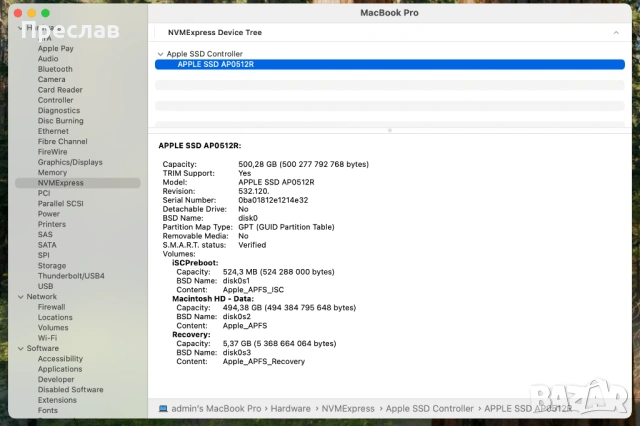The width and height of the screenshot is (640, 426).
Task: Click the split pane divider handle
Action: click(390, 130)
